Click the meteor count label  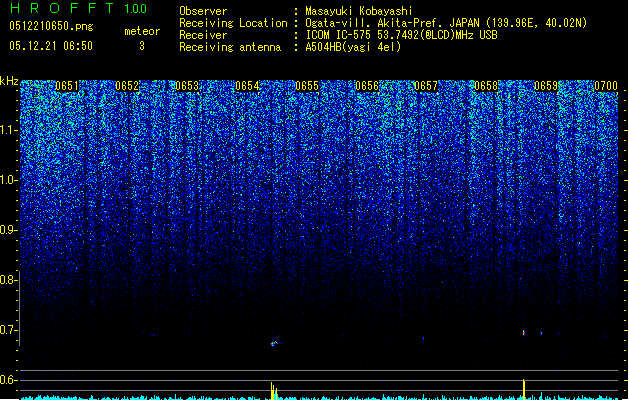[142, 31]
